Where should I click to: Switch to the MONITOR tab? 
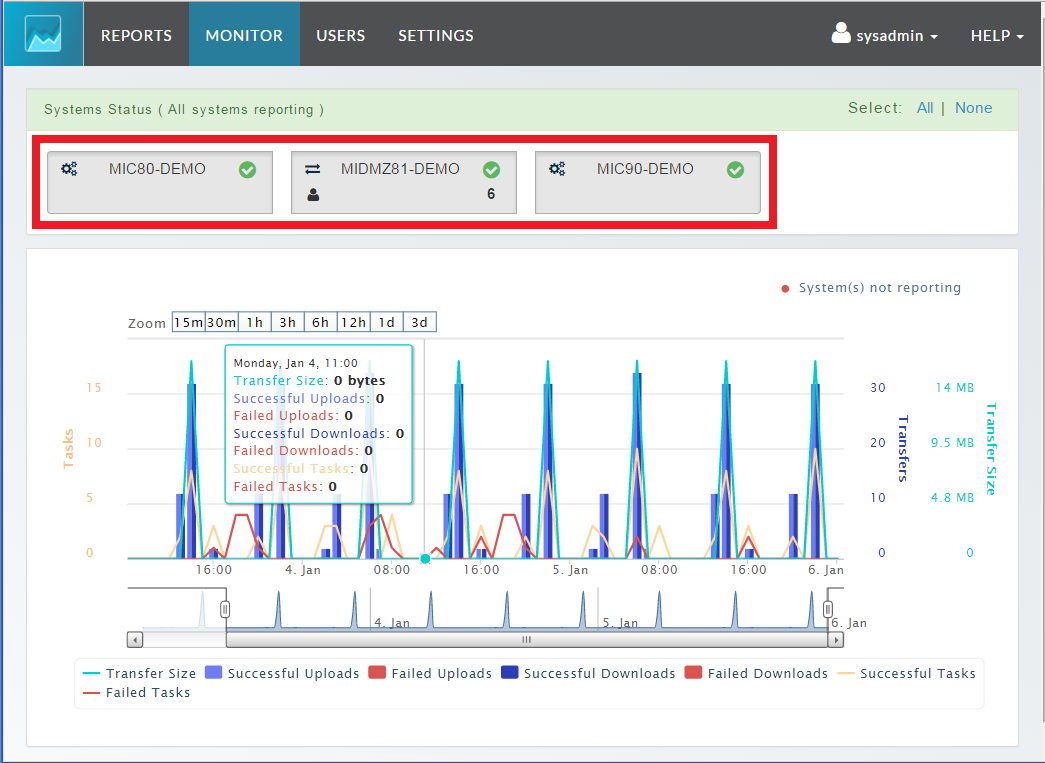244,35
